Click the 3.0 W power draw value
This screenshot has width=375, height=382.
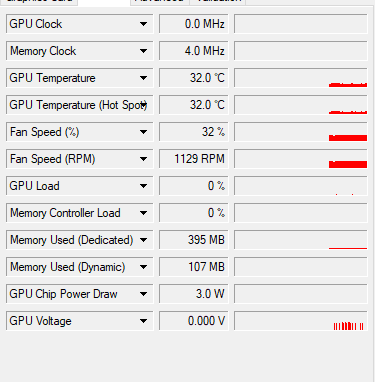click(194, 294)
